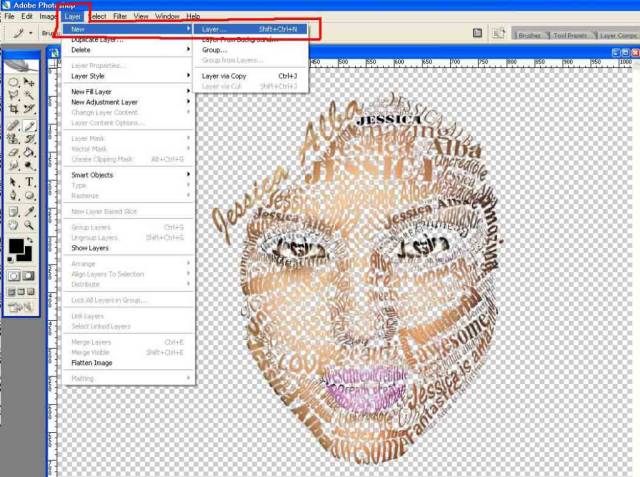Expand the New Adjustment Layer submenu
Screen dimensions: 640x477
click(x=128, y=102)
